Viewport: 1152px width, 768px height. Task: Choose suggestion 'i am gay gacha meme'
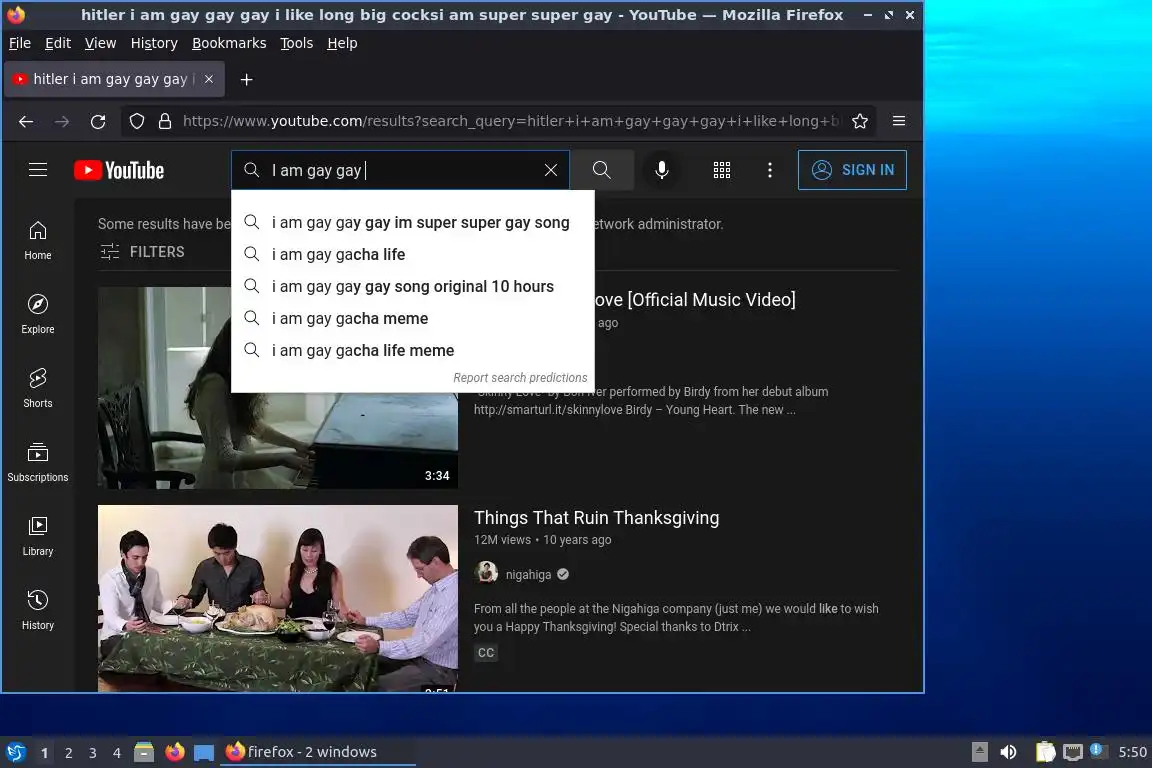click(413, 318)
